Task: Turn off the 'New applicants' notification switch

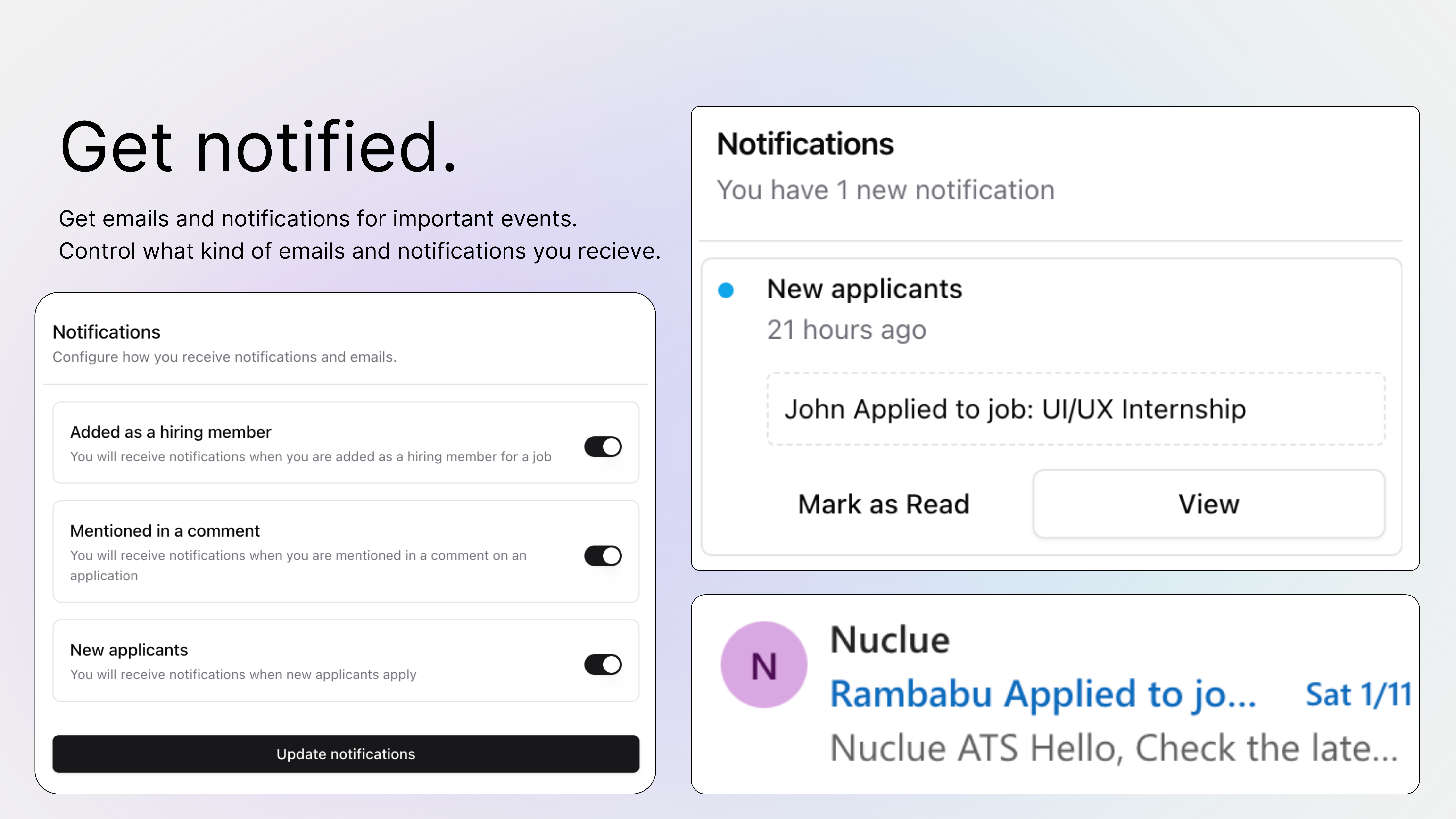Action: click(x=603, y=665)
